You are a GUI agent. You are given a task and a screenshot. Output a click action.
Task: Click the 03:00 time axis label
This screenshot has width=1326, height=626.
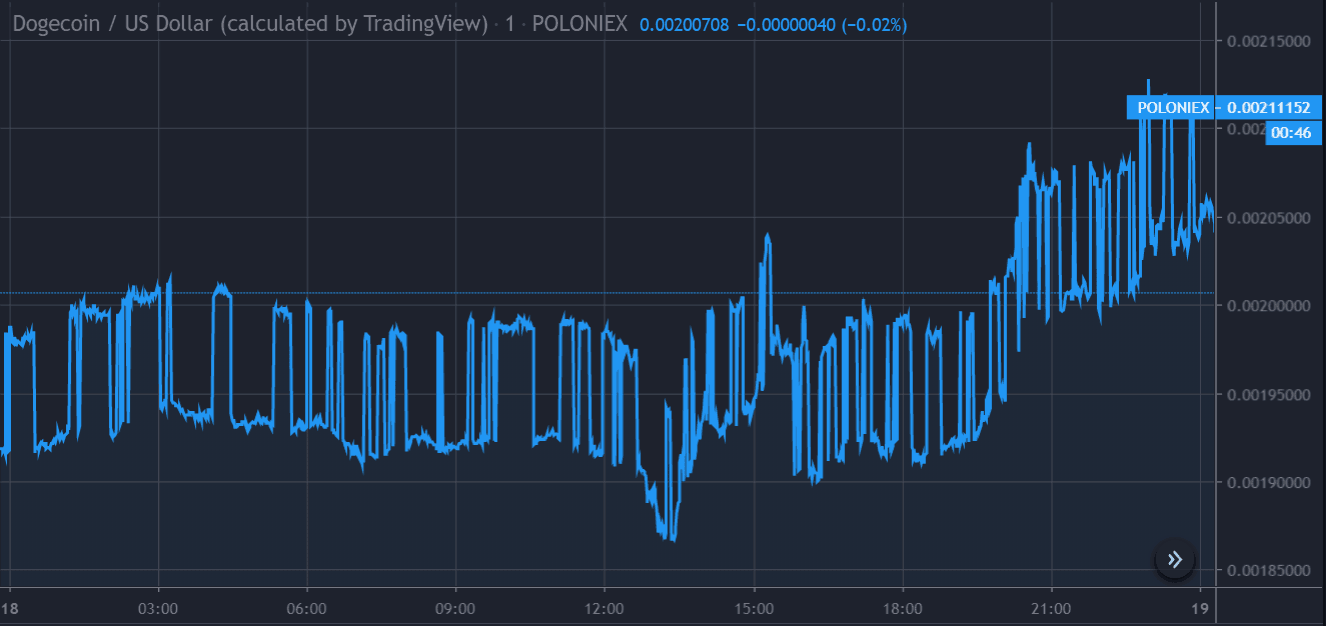tap(157, 608)
